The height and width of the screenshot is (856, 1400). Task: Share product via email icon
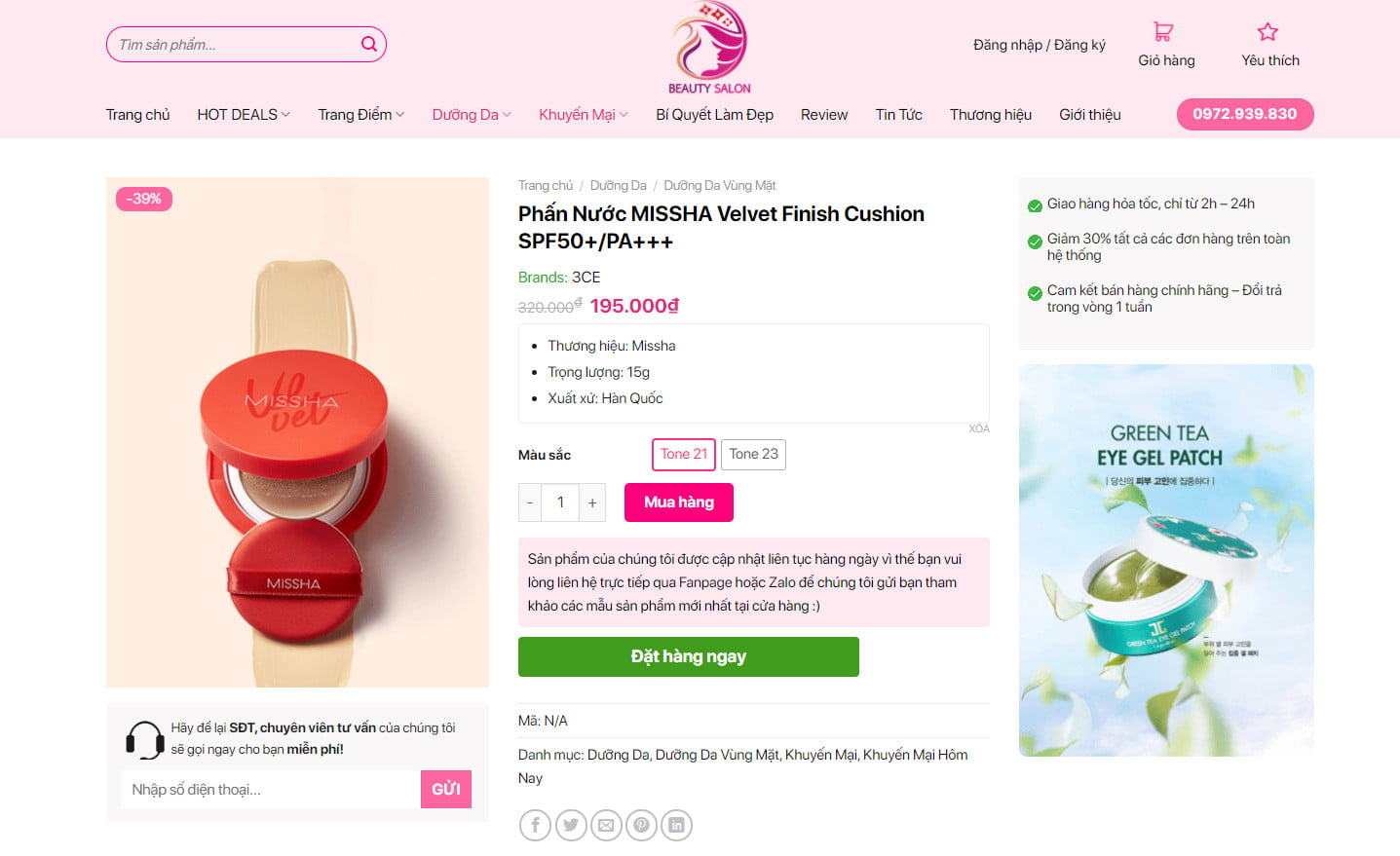click(606, 825)
